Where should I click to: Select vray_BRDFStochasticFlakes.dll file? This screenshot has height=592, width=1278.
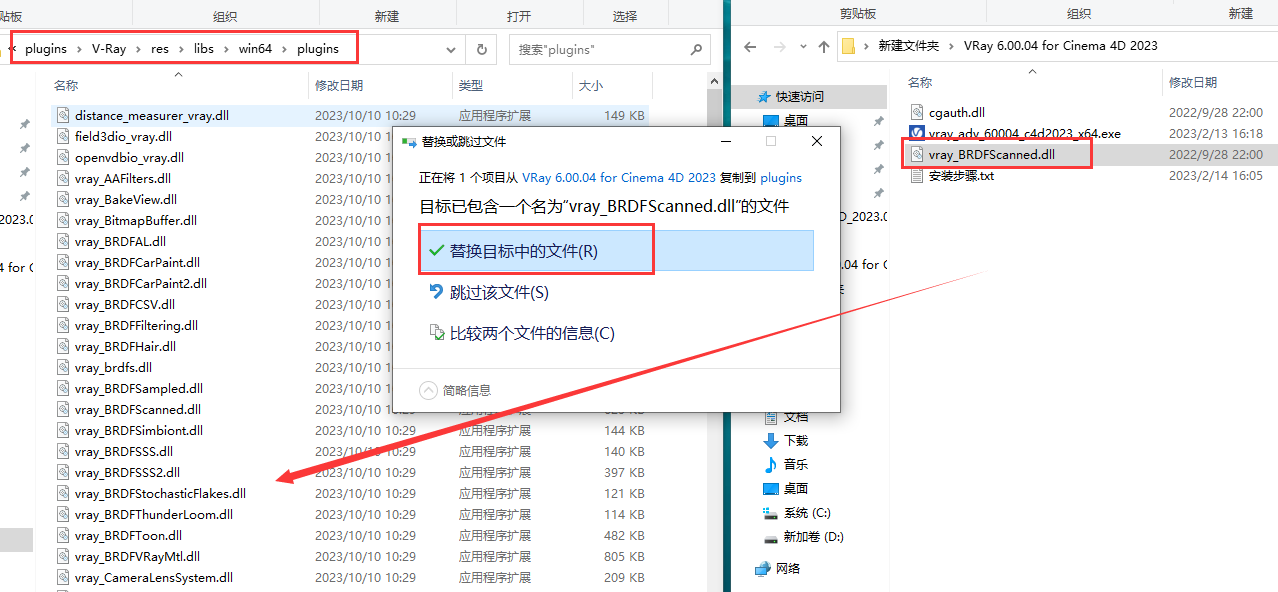160,493
